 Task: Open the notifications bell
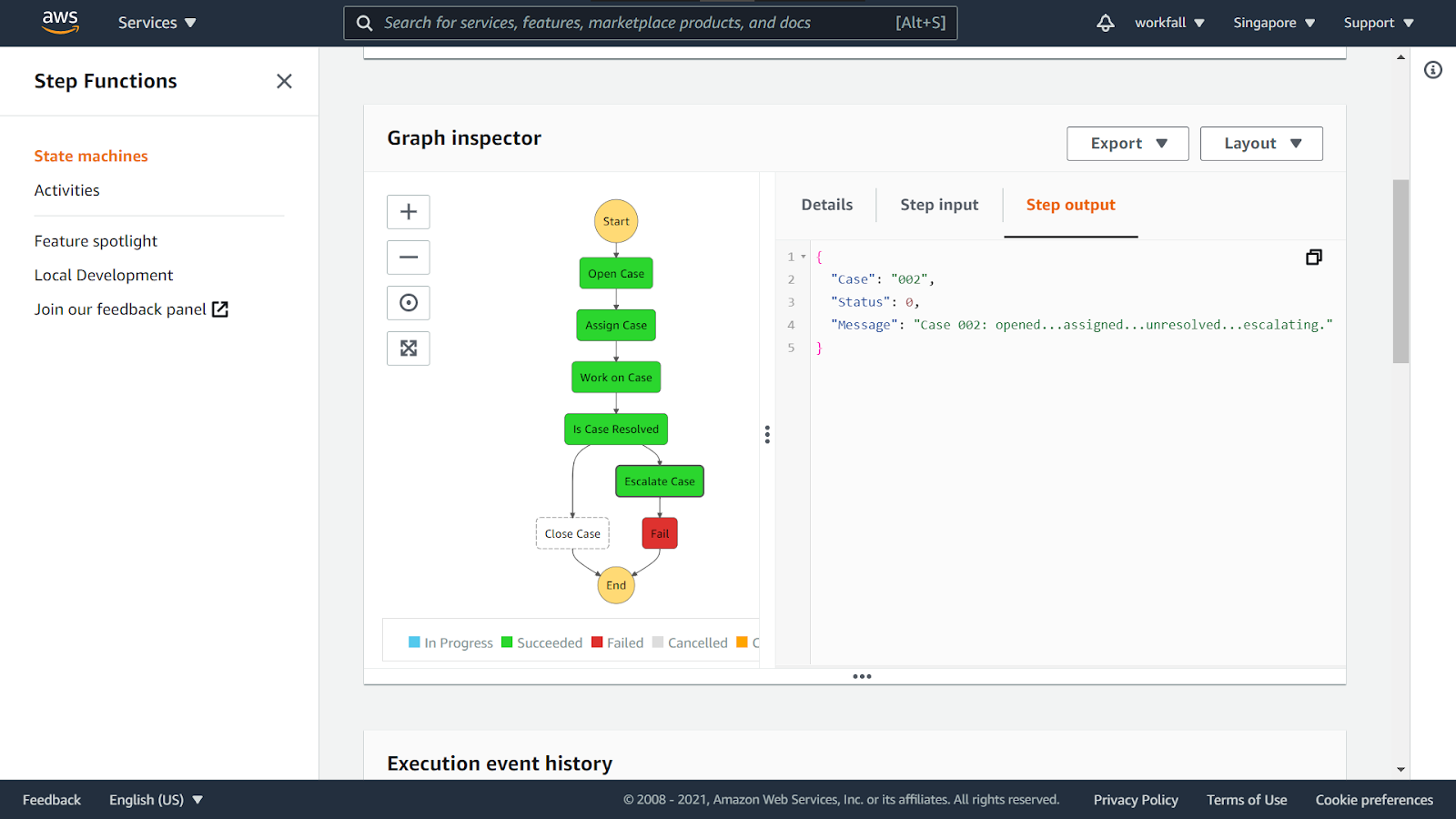point(1105,23)
